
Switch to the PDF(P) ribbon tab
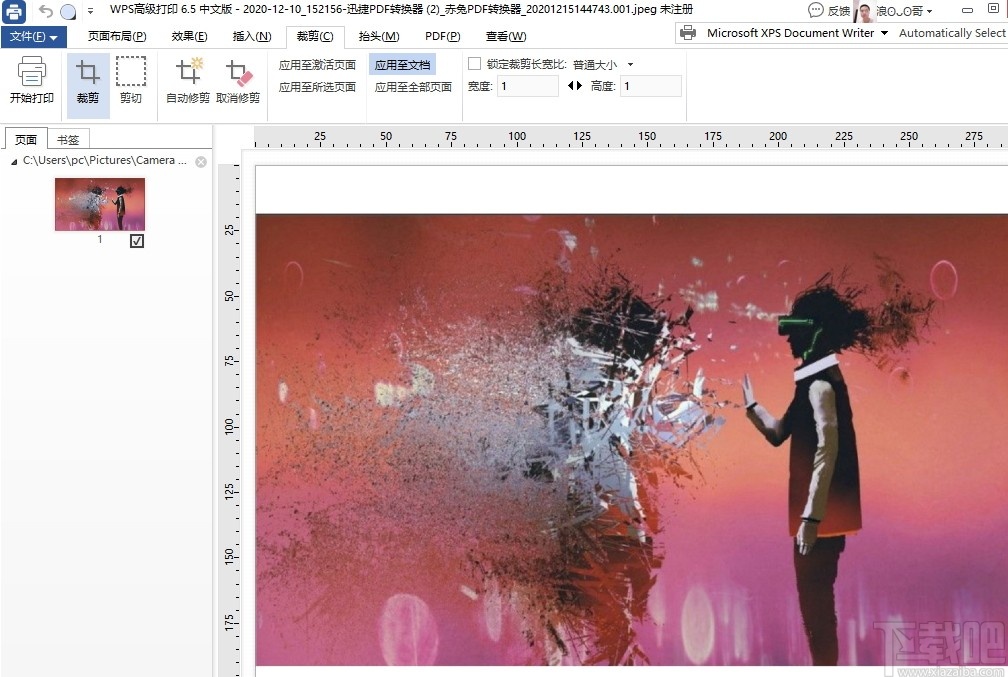click(442, 36)
